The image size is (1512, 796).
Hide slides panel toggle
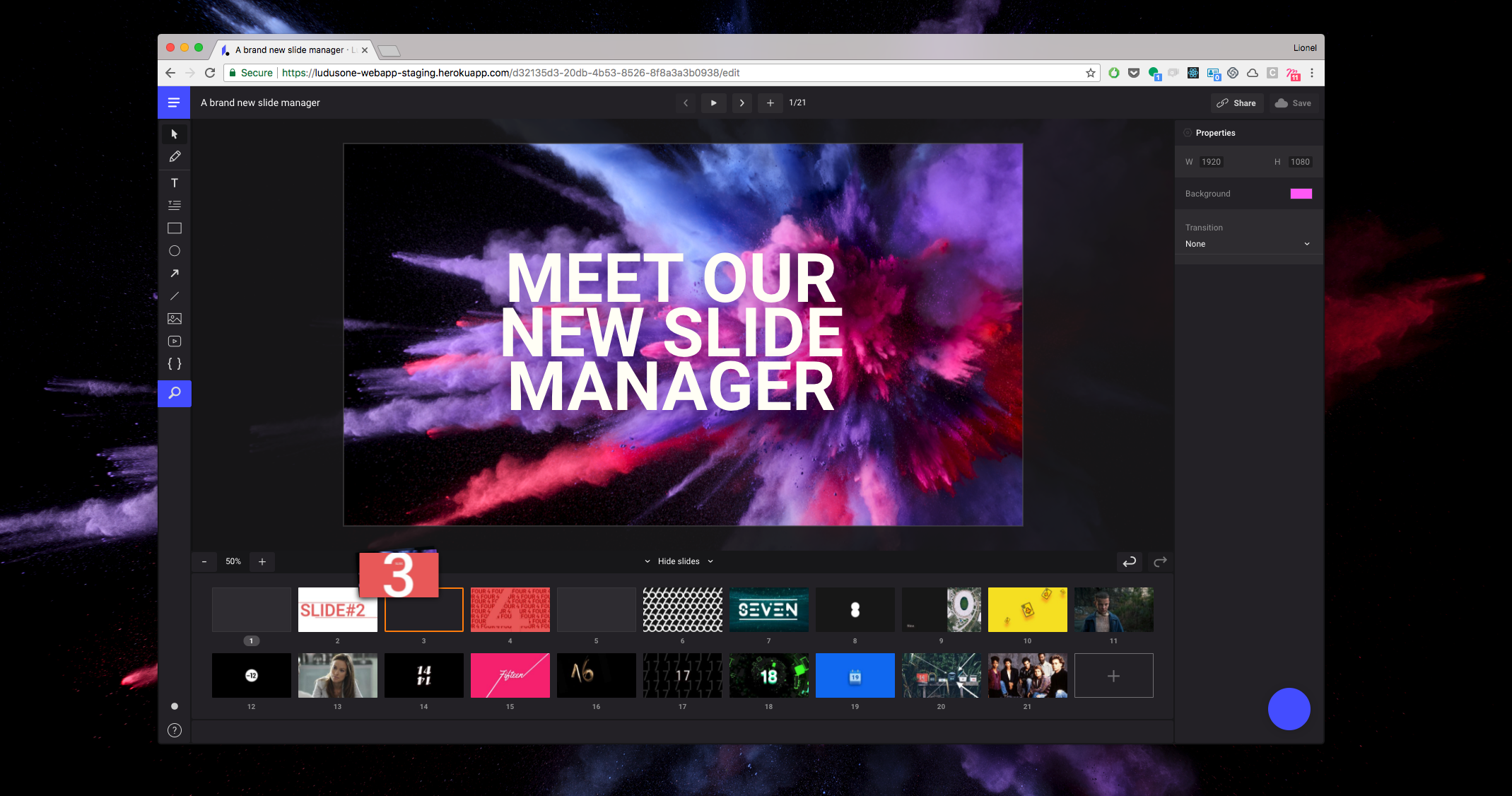point(680,561)
